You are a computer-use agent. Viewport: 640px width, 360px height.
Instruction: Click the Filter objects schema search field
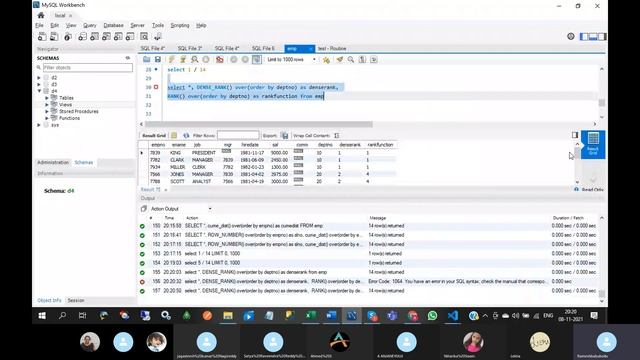(88, 67)
